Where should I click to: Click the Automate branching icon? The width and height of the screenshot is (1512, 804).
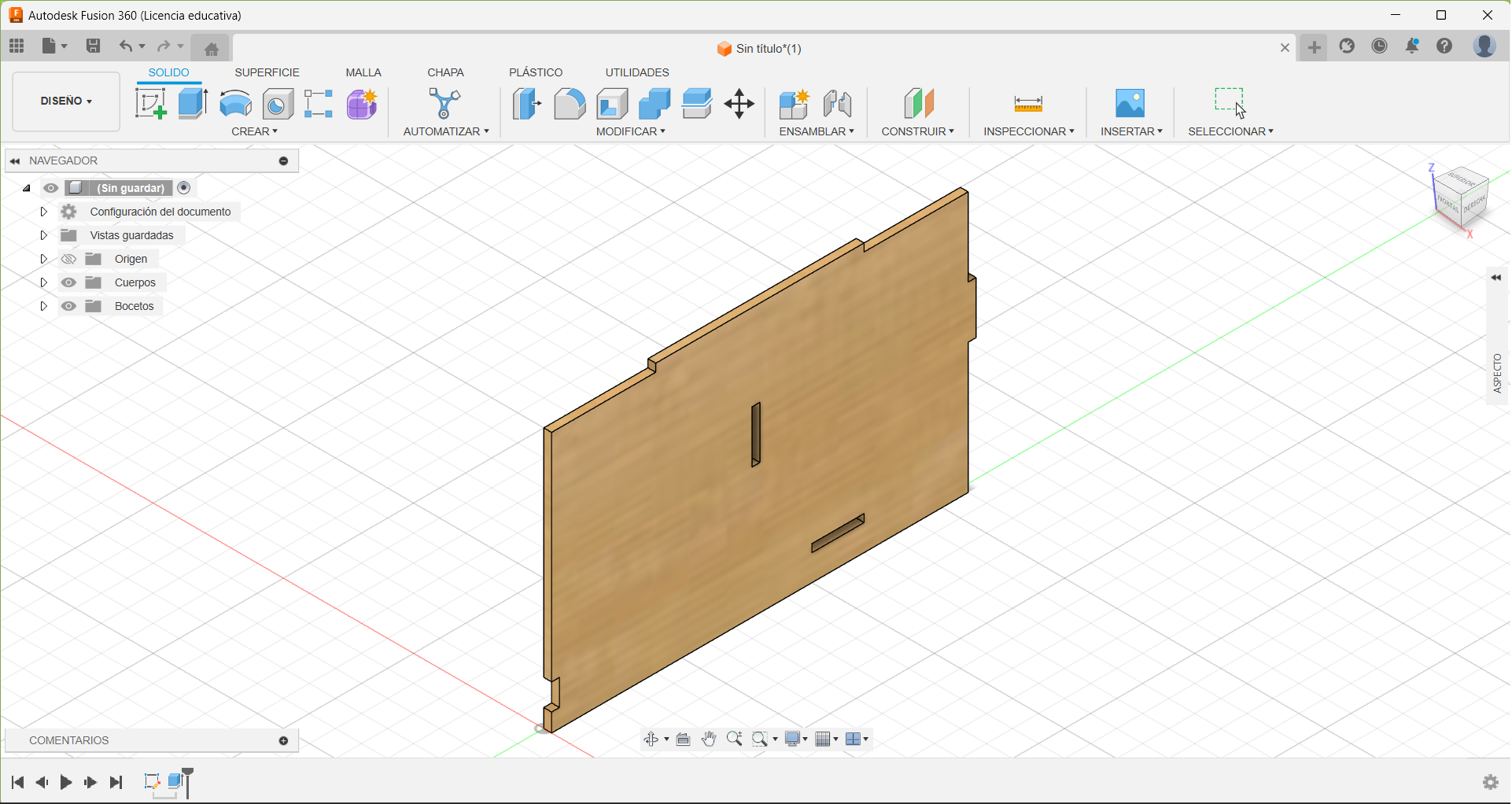(x=444, y=104)
